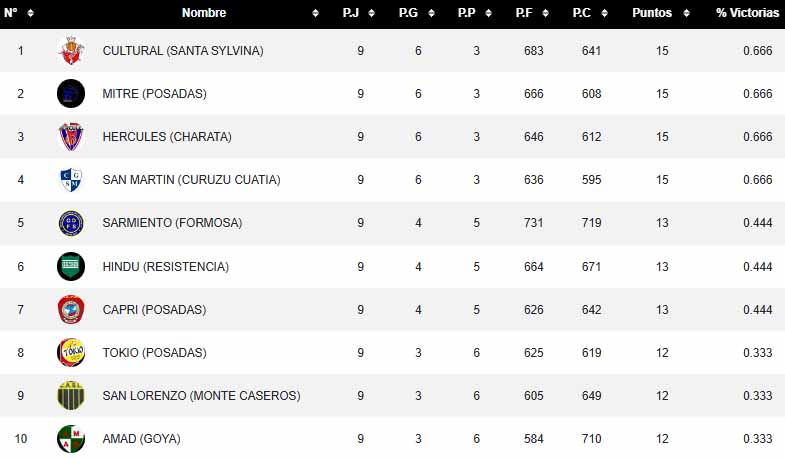
Task: Select the TOKIO (POSADAS) team name
Action: pyautogui.click(x=154, y=353)
